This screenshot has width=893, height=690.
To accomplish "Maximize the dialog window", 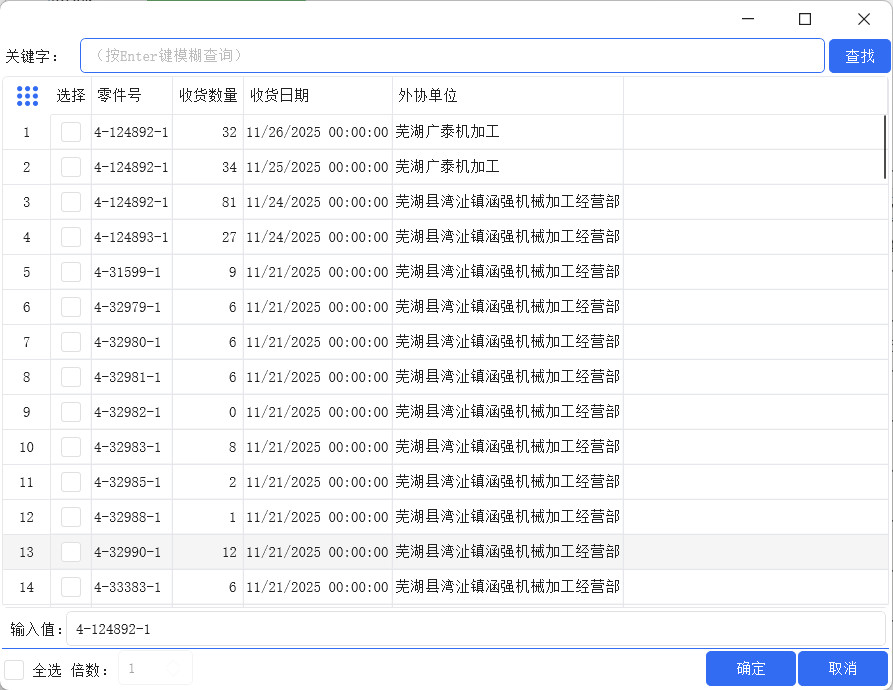I will point(805,19).
